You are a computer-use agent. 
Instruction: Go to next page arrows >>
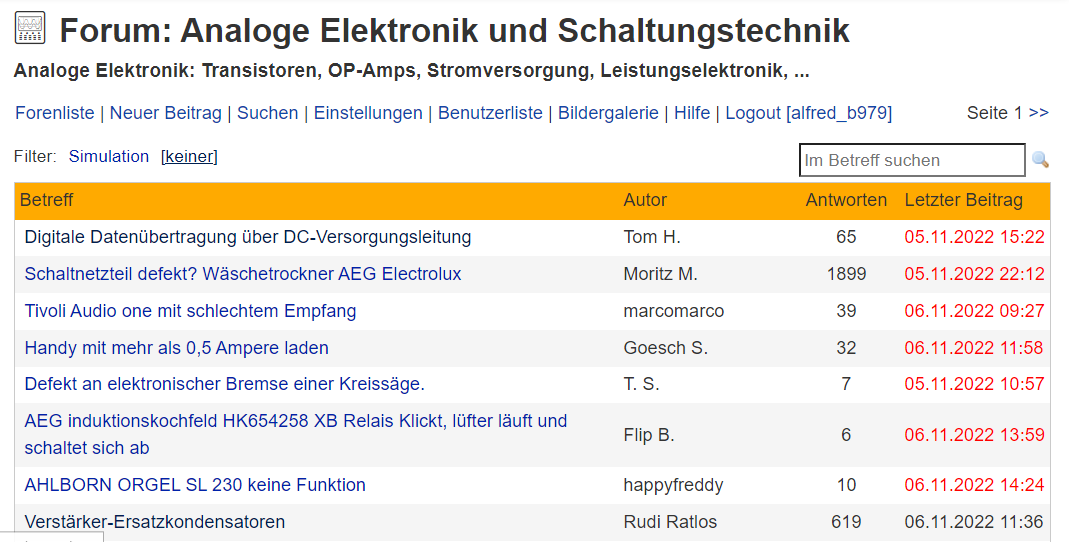point(1038,112)
